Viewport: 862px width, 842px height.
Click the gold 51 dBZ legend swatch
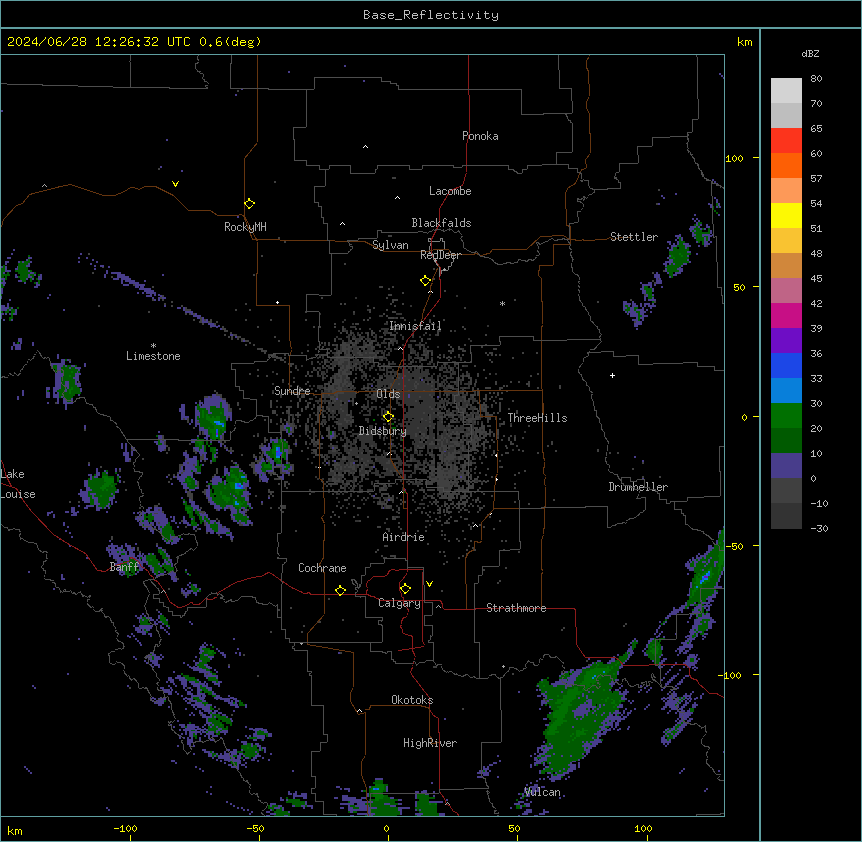(786, 241)
